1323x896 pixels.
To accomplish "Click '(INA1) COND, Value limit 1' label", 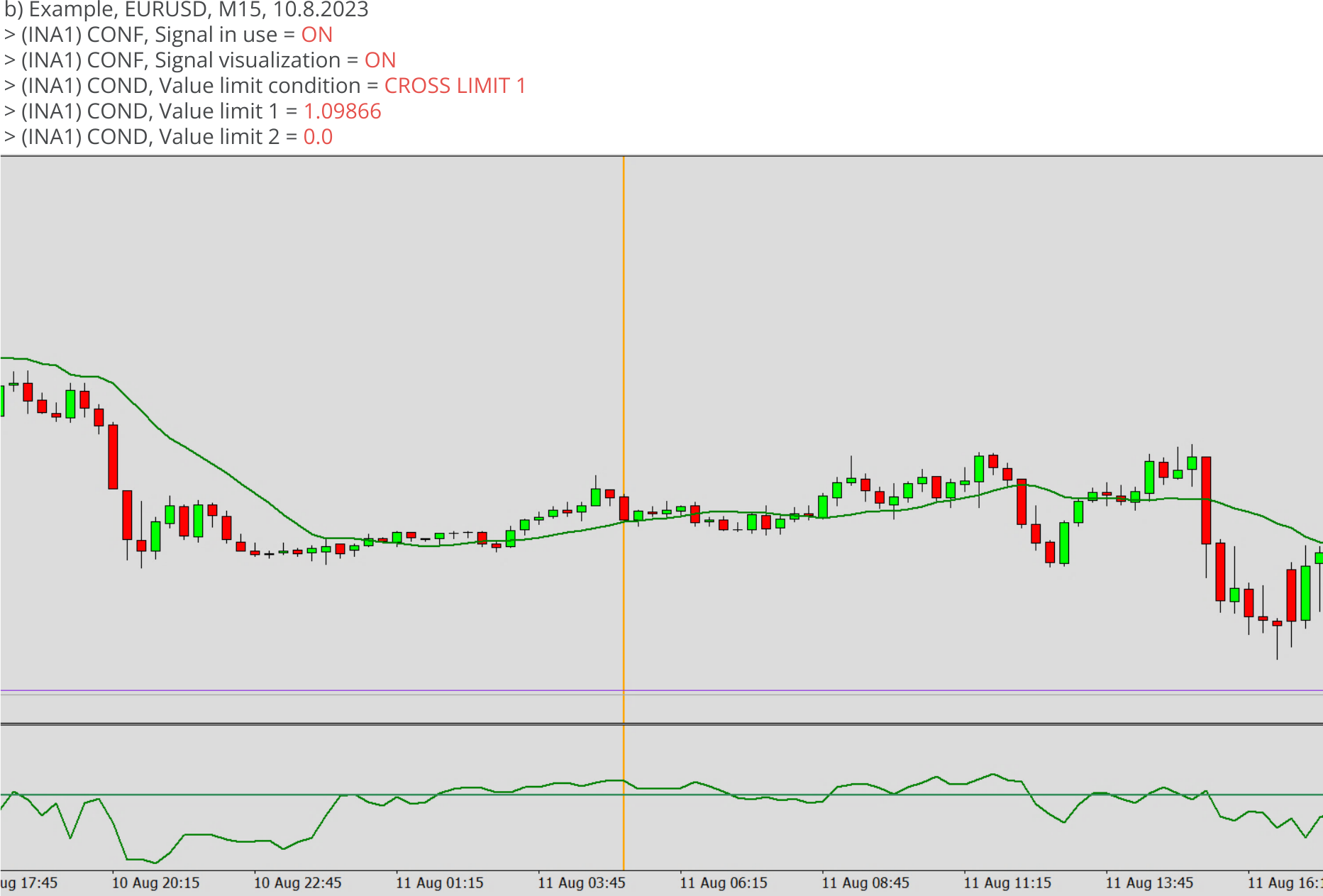I will (149, 111).
